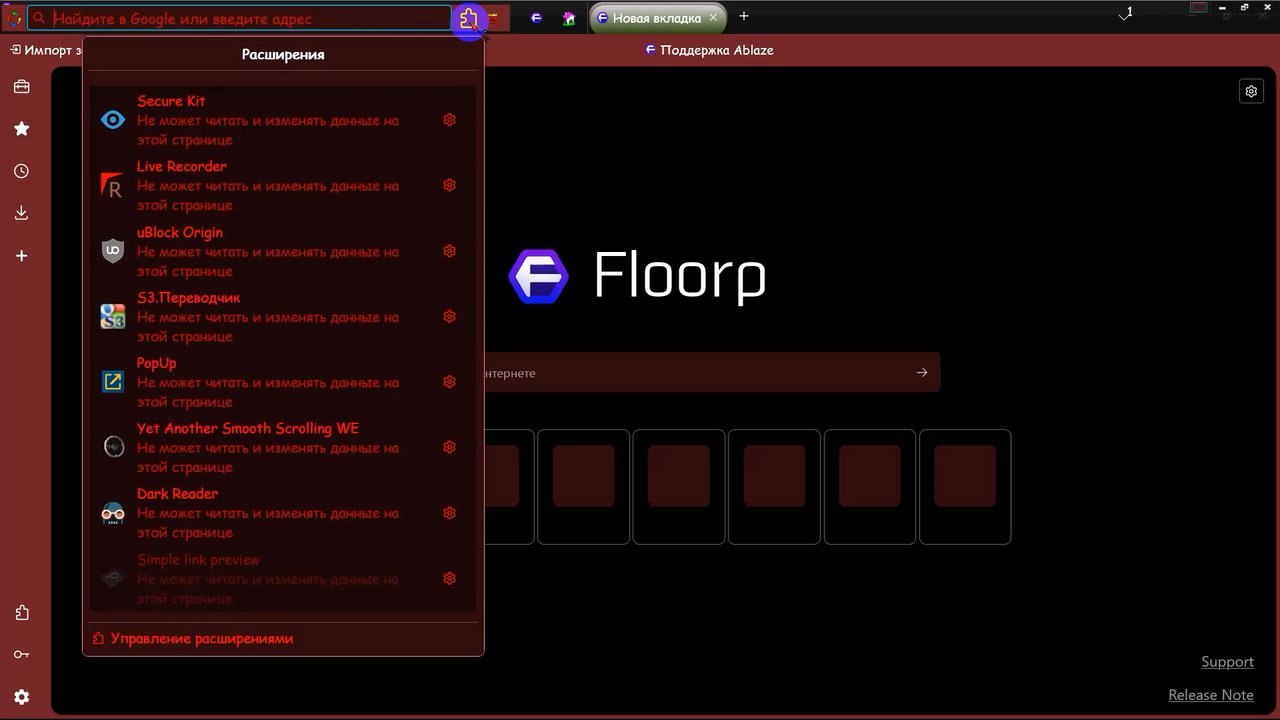The image size is (1280, 720).
Task: Open Passwords key icon in sidebar
Action: point(21,655)
